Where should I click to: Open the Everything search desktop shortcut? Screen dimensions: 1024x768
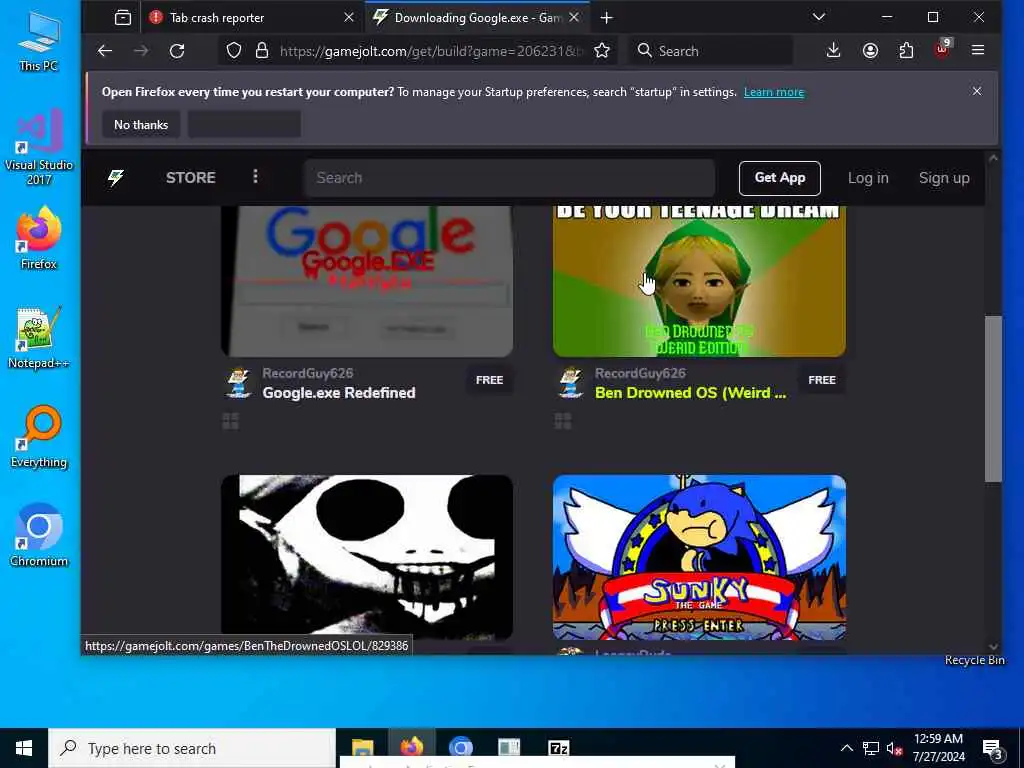tap(39, 437)
